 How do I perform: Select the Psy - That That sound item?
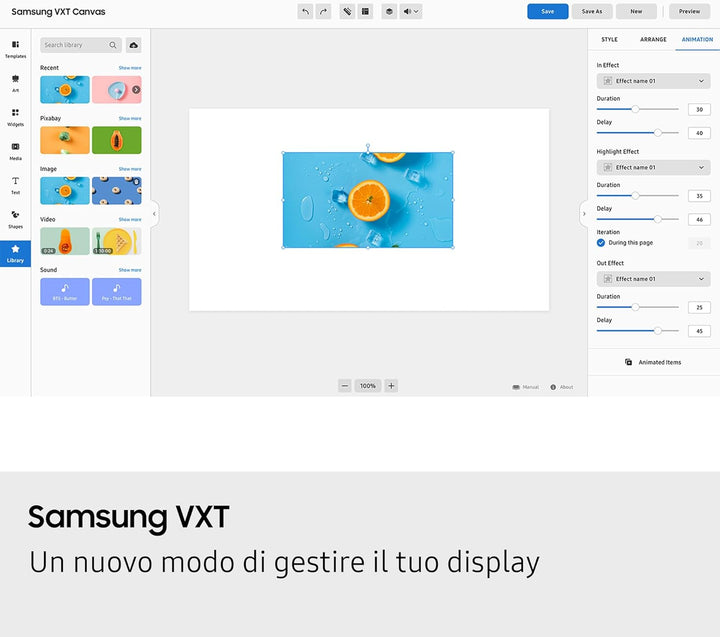click(117, 292)
